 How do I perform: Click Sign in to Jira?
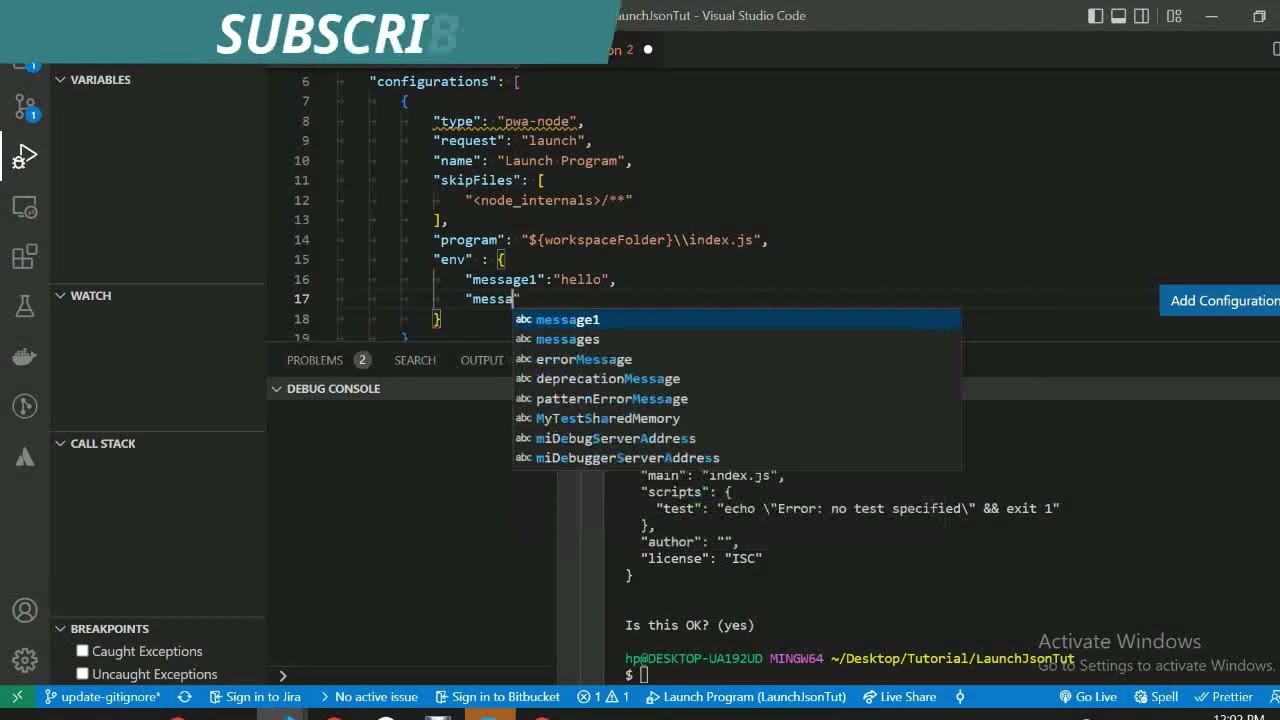click(x=255, y=696)
